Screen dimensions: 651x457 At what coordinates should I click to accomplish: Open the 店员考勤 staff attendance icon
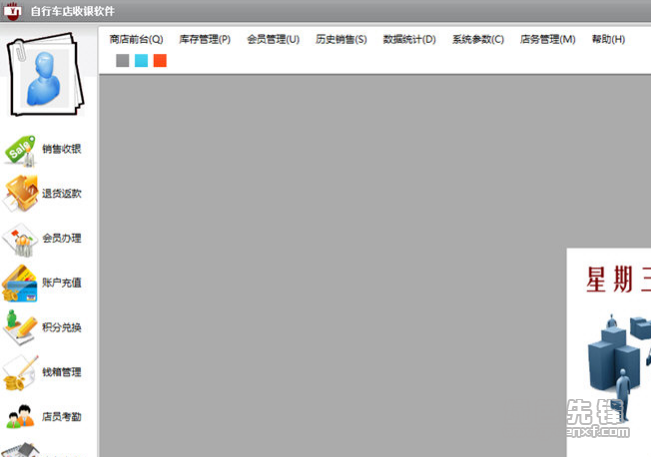pos(23,417)
